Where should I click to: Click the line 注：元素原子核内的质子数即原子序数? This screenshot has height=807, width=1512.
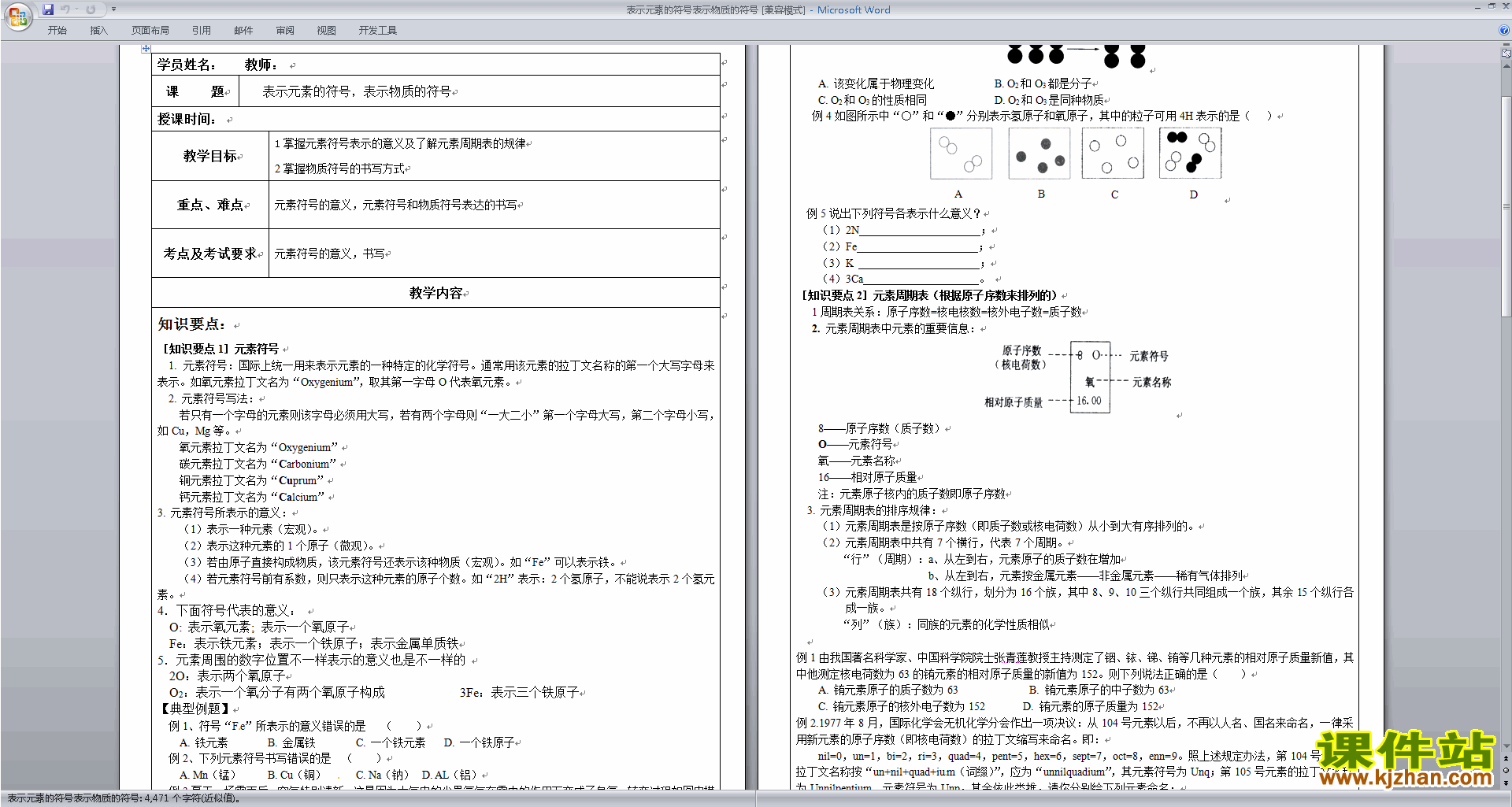911,494
